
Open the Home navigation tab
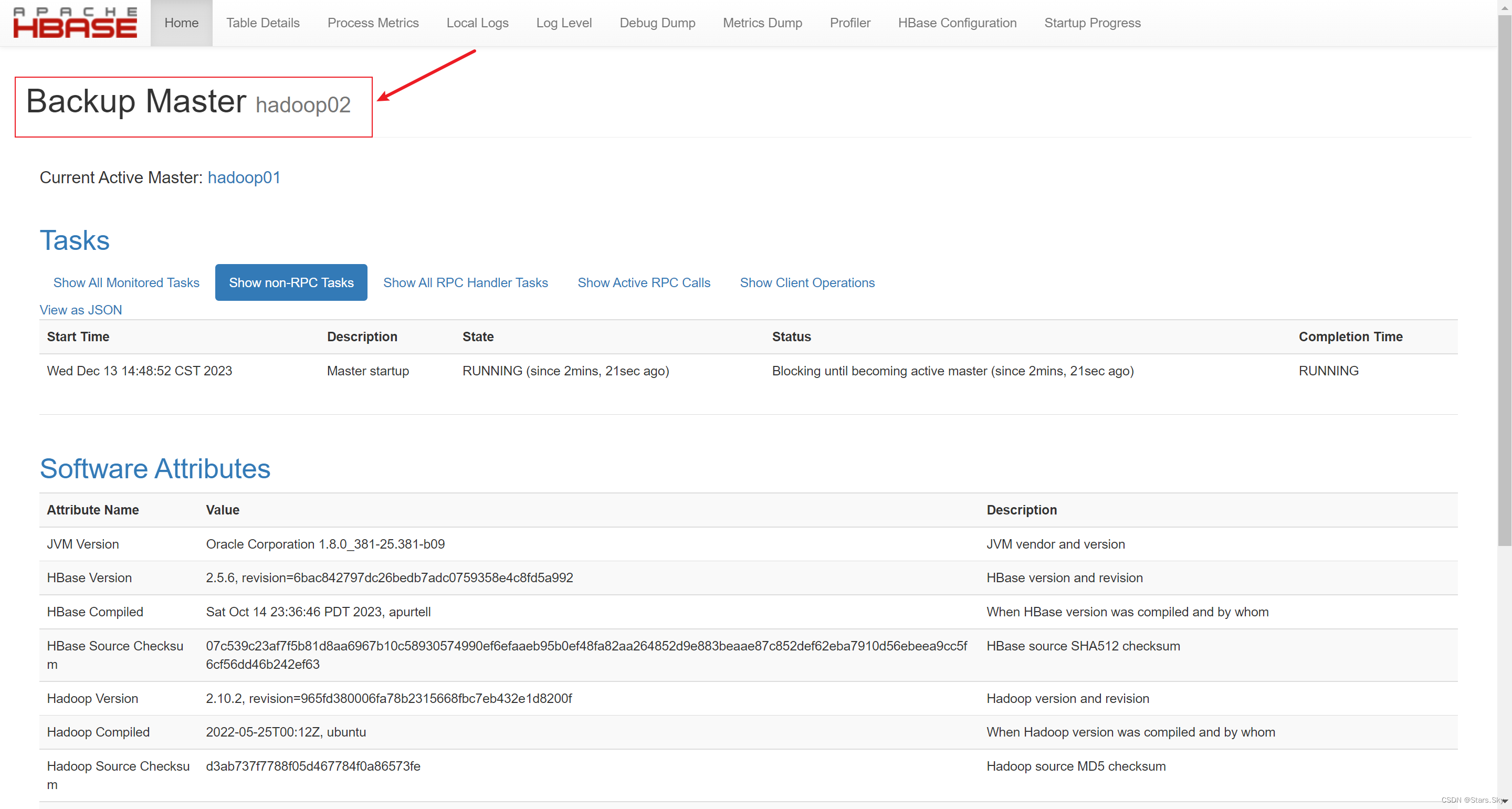click(x=181, y=23)
